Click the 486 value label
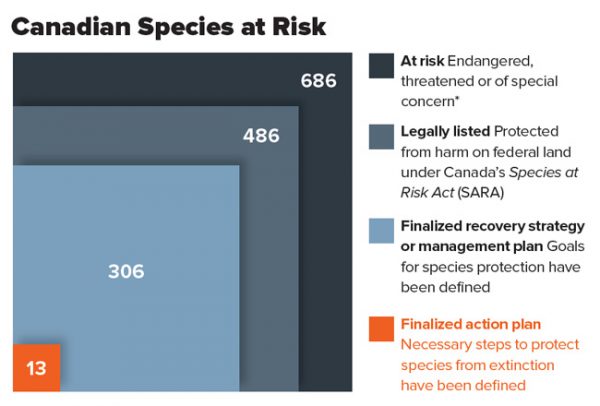Image resolution: width=600 pixels, height=406 pixels. (261, 135)
